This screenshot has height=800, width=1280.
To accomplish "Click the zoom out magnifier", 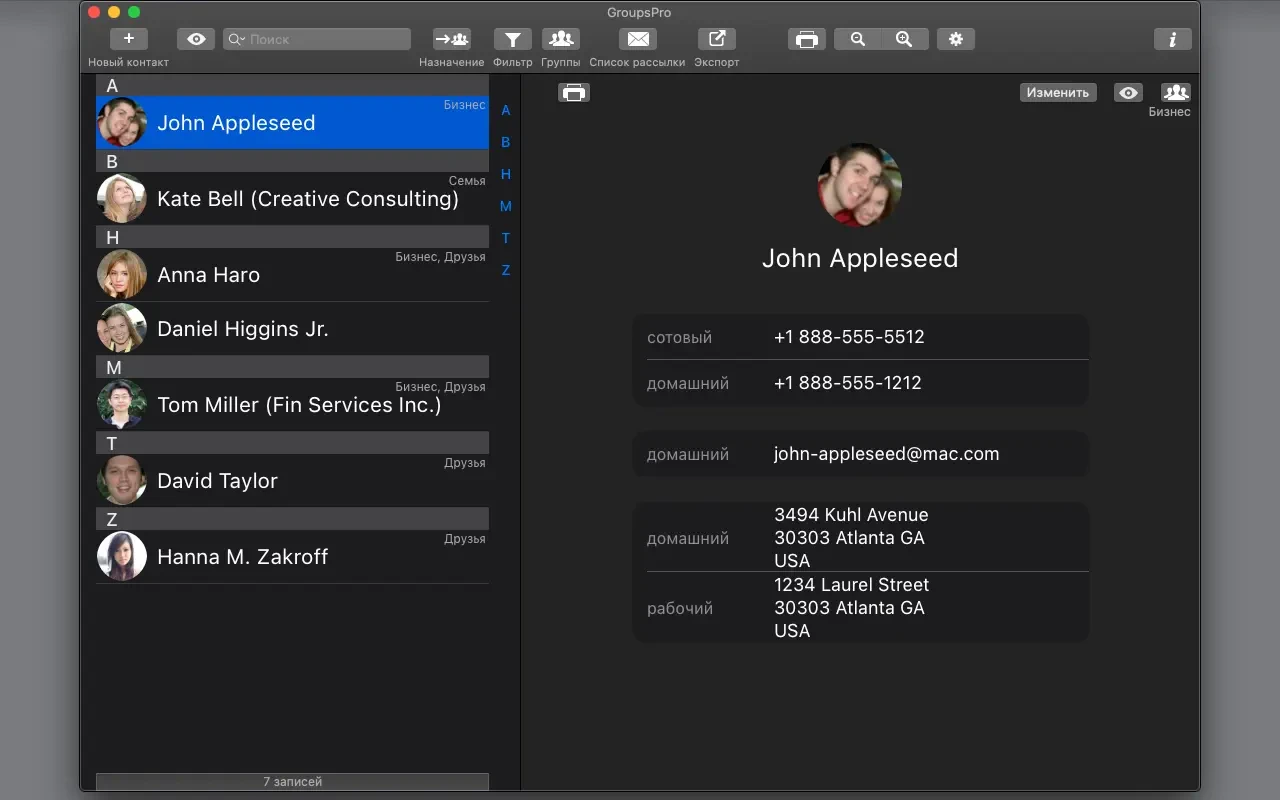I will coord(857,39).
